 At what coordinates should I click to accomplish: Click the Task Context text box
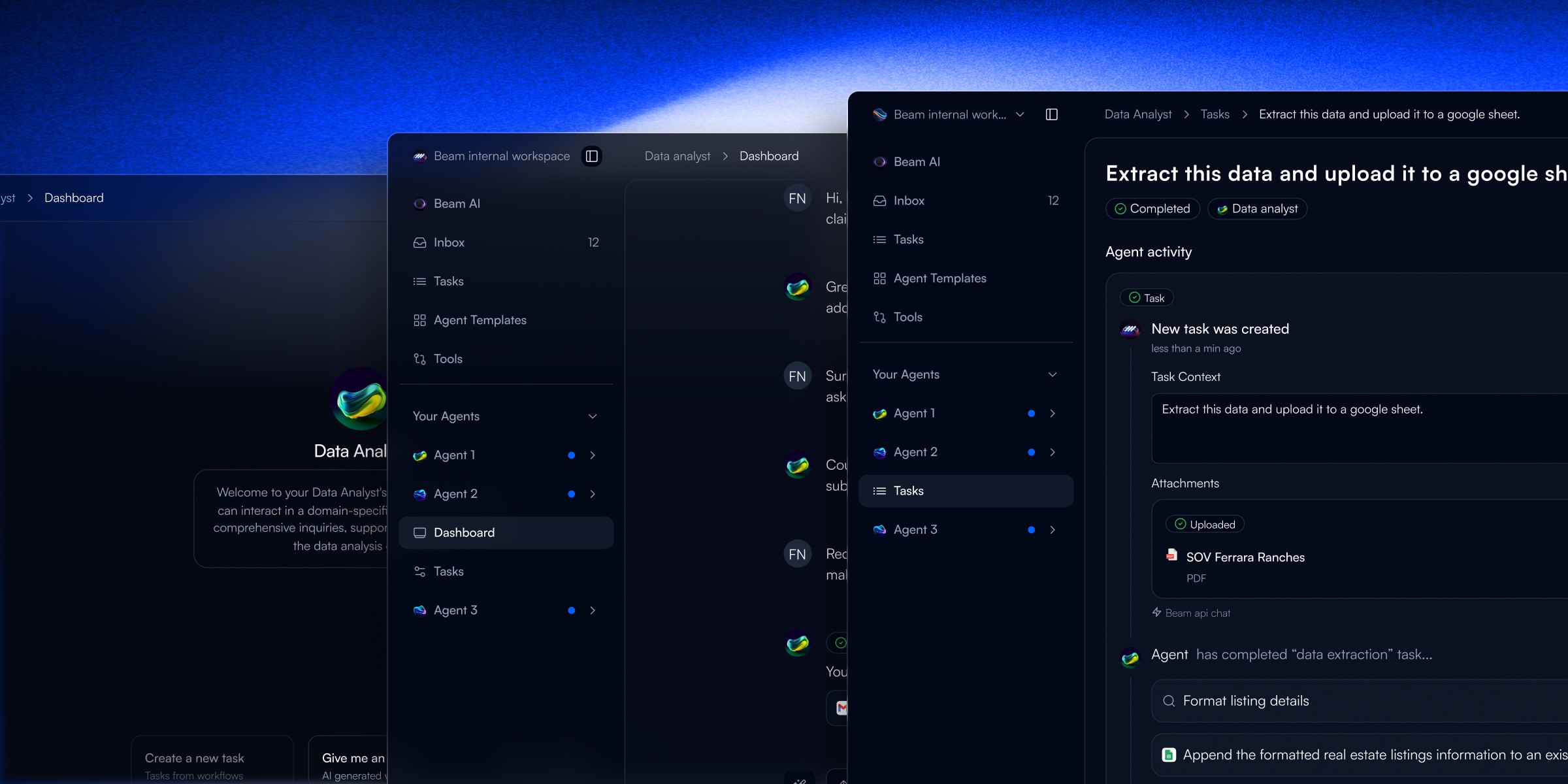pos(1359,428)
